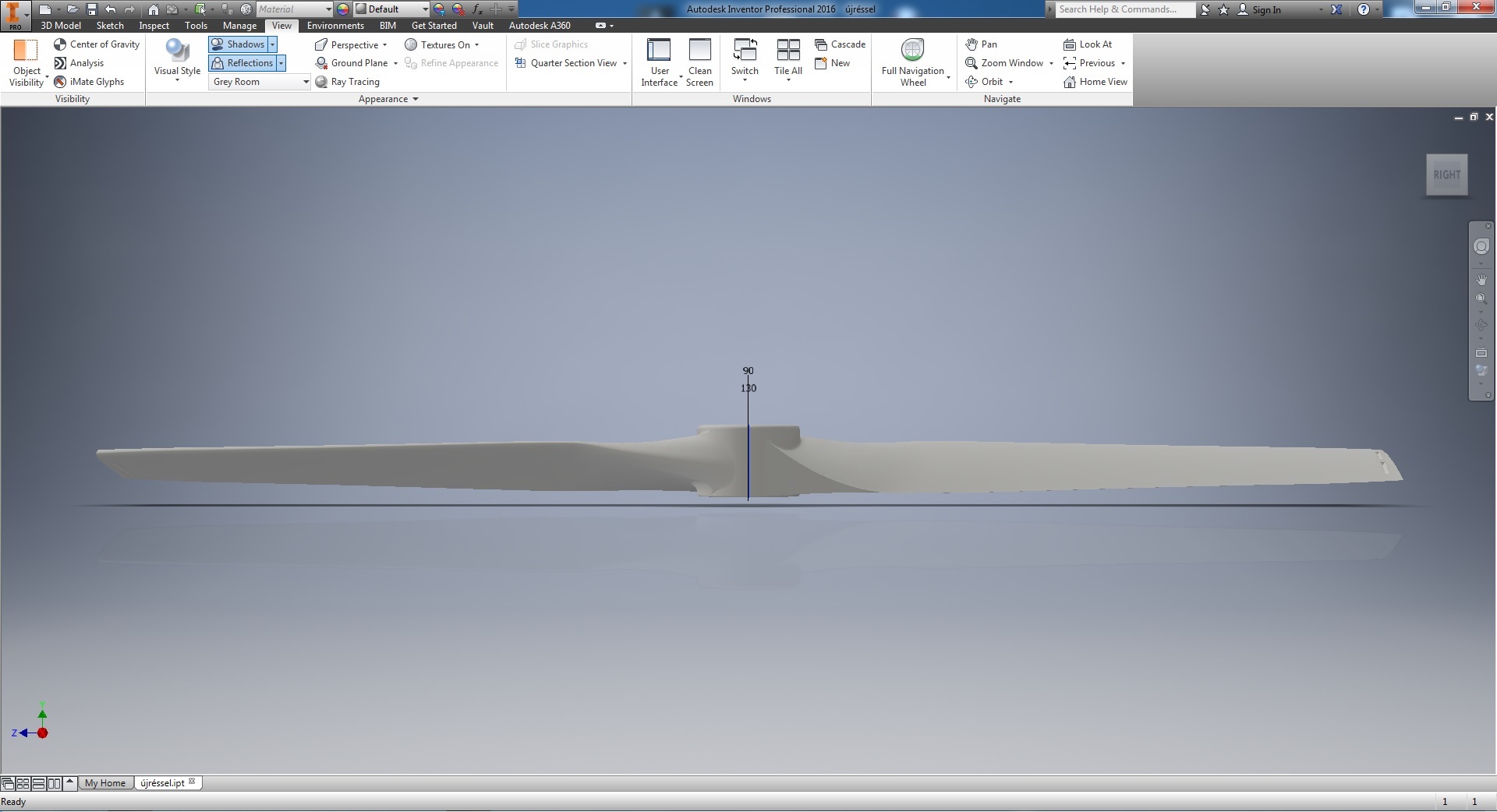The height and width of the screenshot is (812, 1497).
Task: Open the Environments ribbon tab
Action: pyautogui.click(x=335, y=26)
